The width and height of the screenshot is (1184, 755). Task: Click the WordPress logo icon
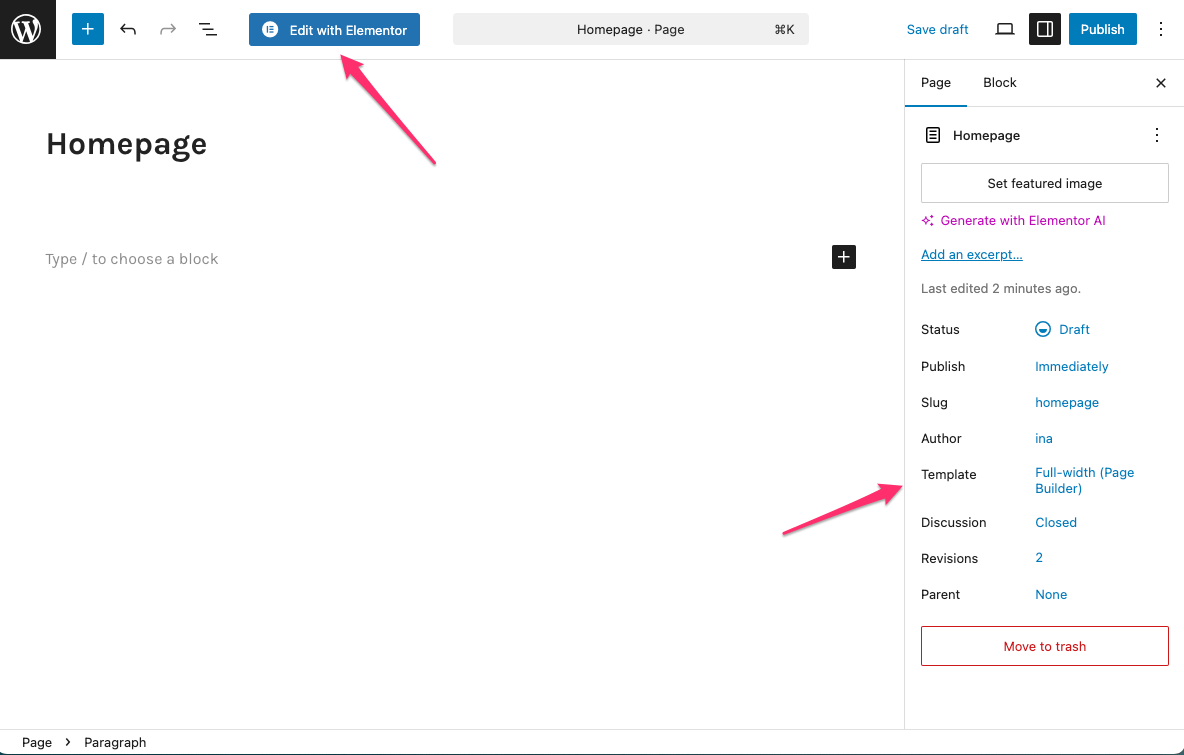[26, 30]
